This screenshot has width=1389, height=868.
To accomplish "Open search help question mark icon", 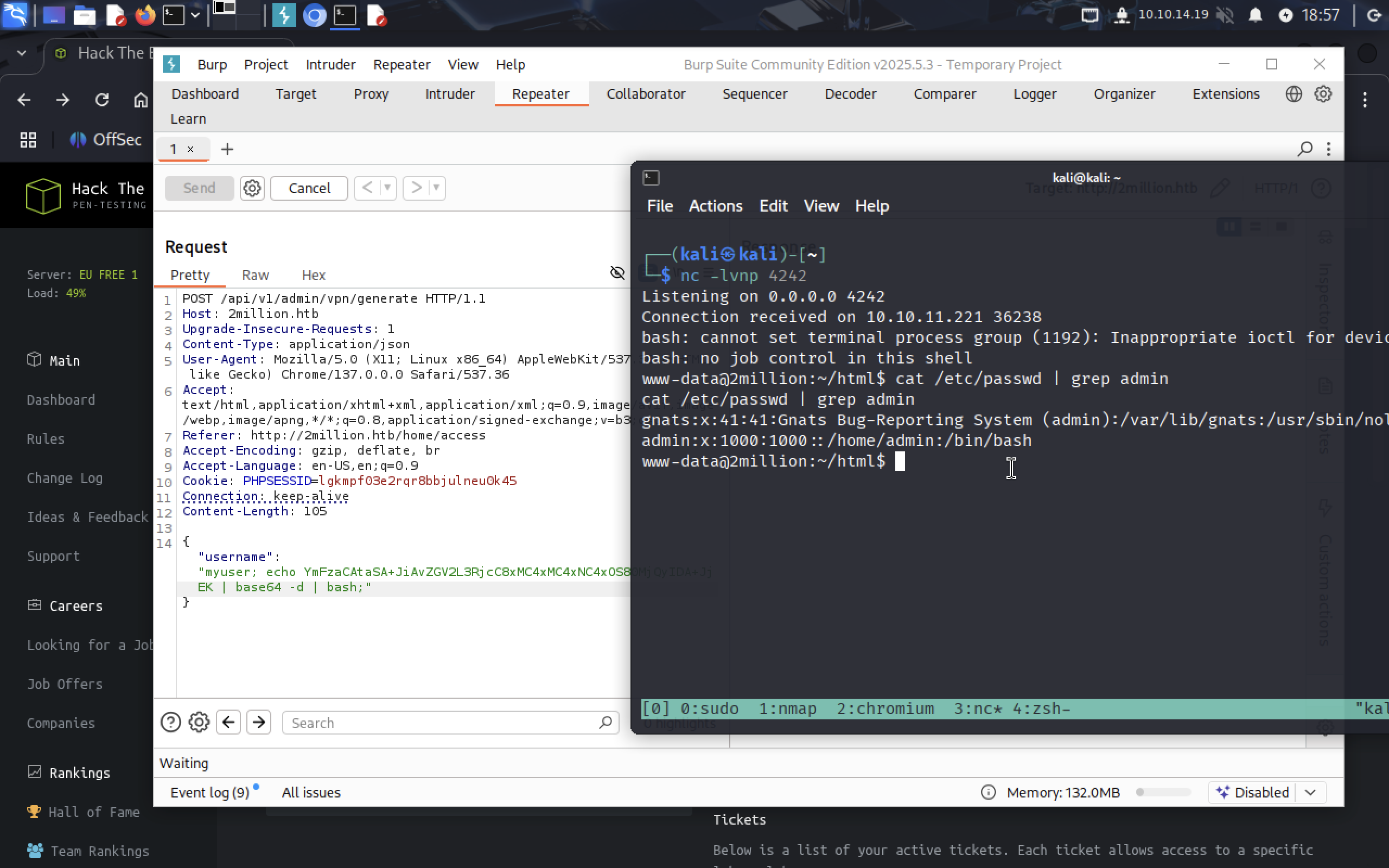I will coord(170,722).
